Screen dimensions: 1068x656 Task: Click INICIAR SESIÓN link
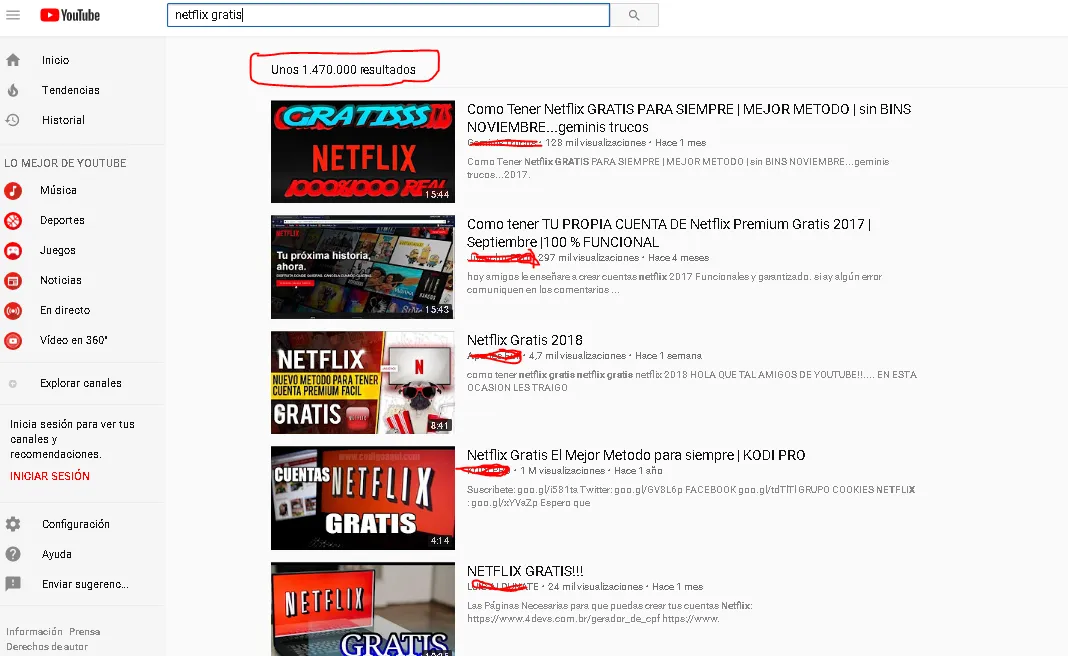(50, 475)
